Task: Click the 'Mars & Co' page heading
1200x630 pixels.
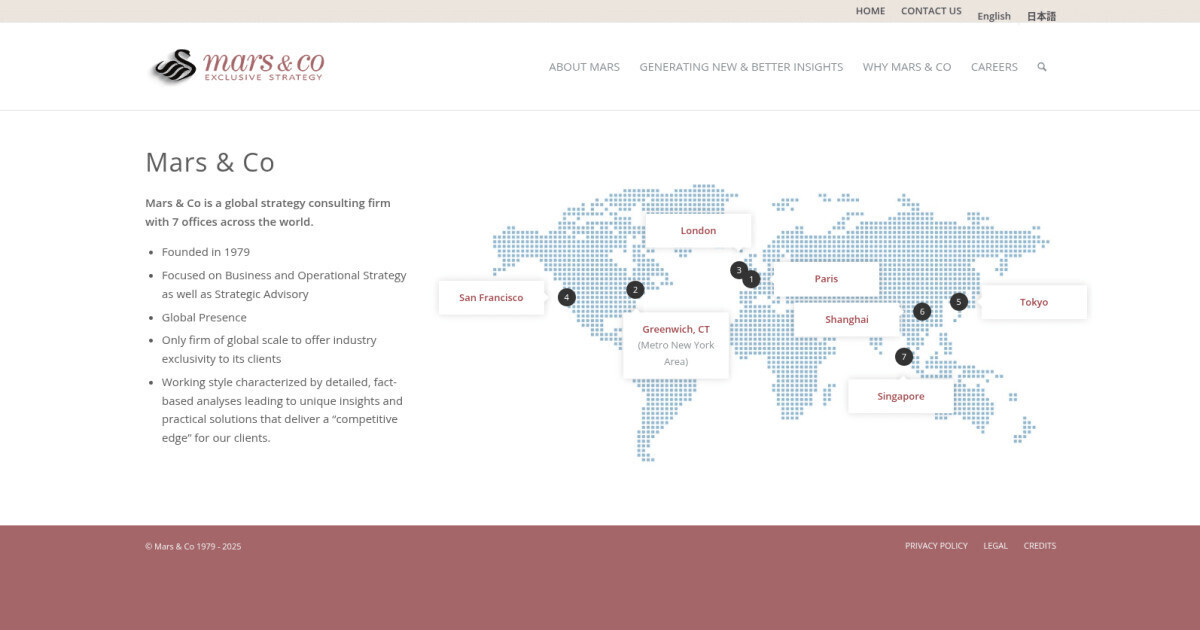Action: (210, 162)
